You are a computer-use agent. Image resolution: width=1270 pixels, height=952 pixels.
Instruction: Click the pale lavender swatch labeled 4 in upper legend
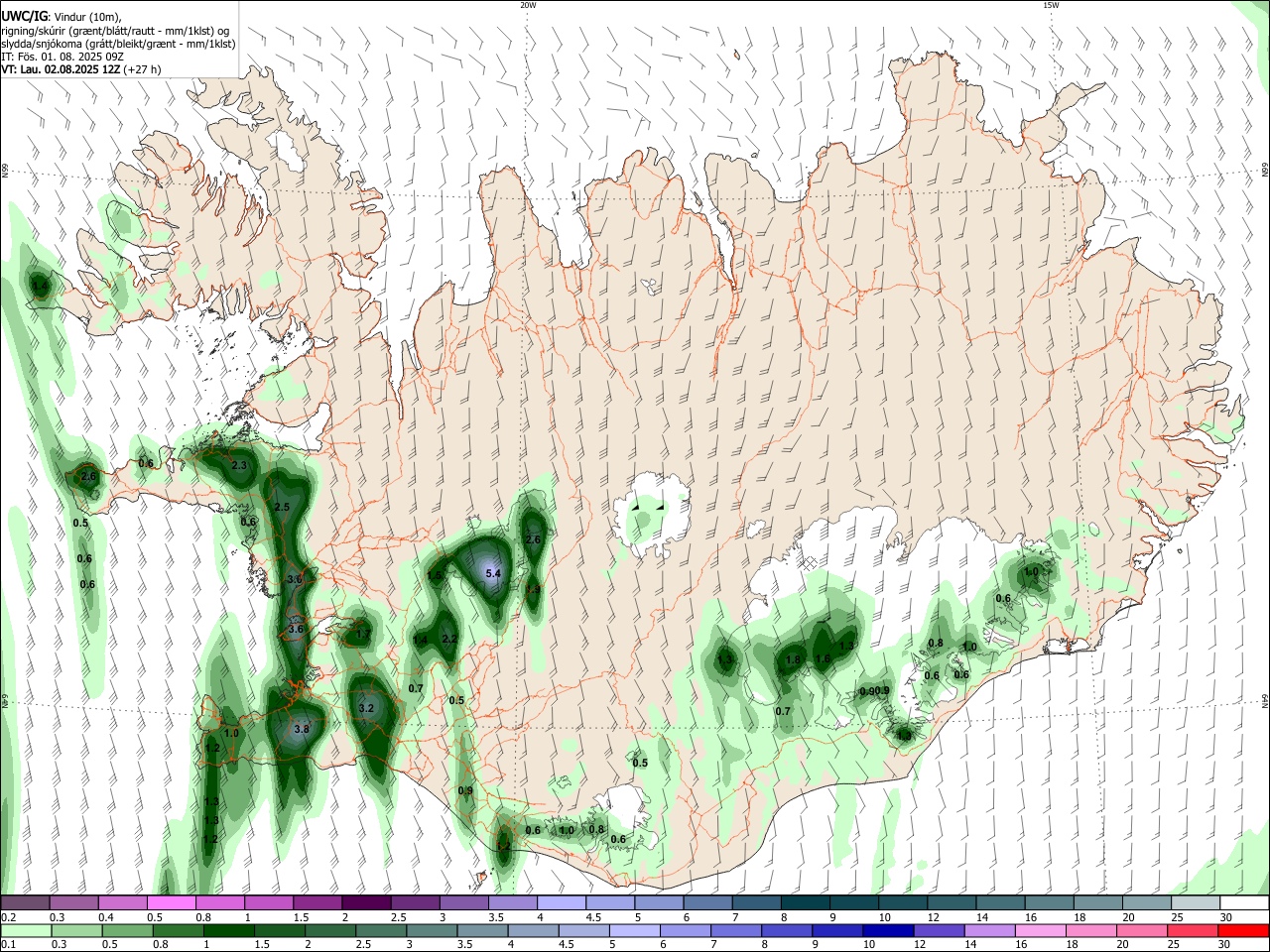coord(562,903)
